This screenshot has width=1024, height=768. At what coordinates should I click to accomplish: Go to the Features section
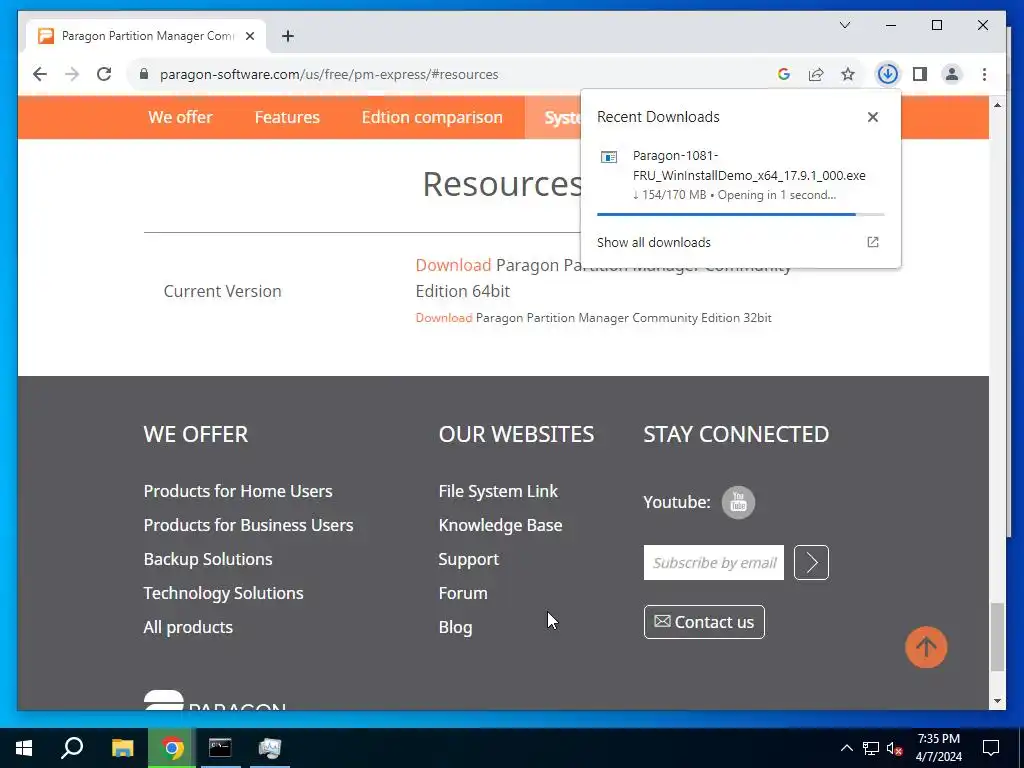[x=287, y=117]
